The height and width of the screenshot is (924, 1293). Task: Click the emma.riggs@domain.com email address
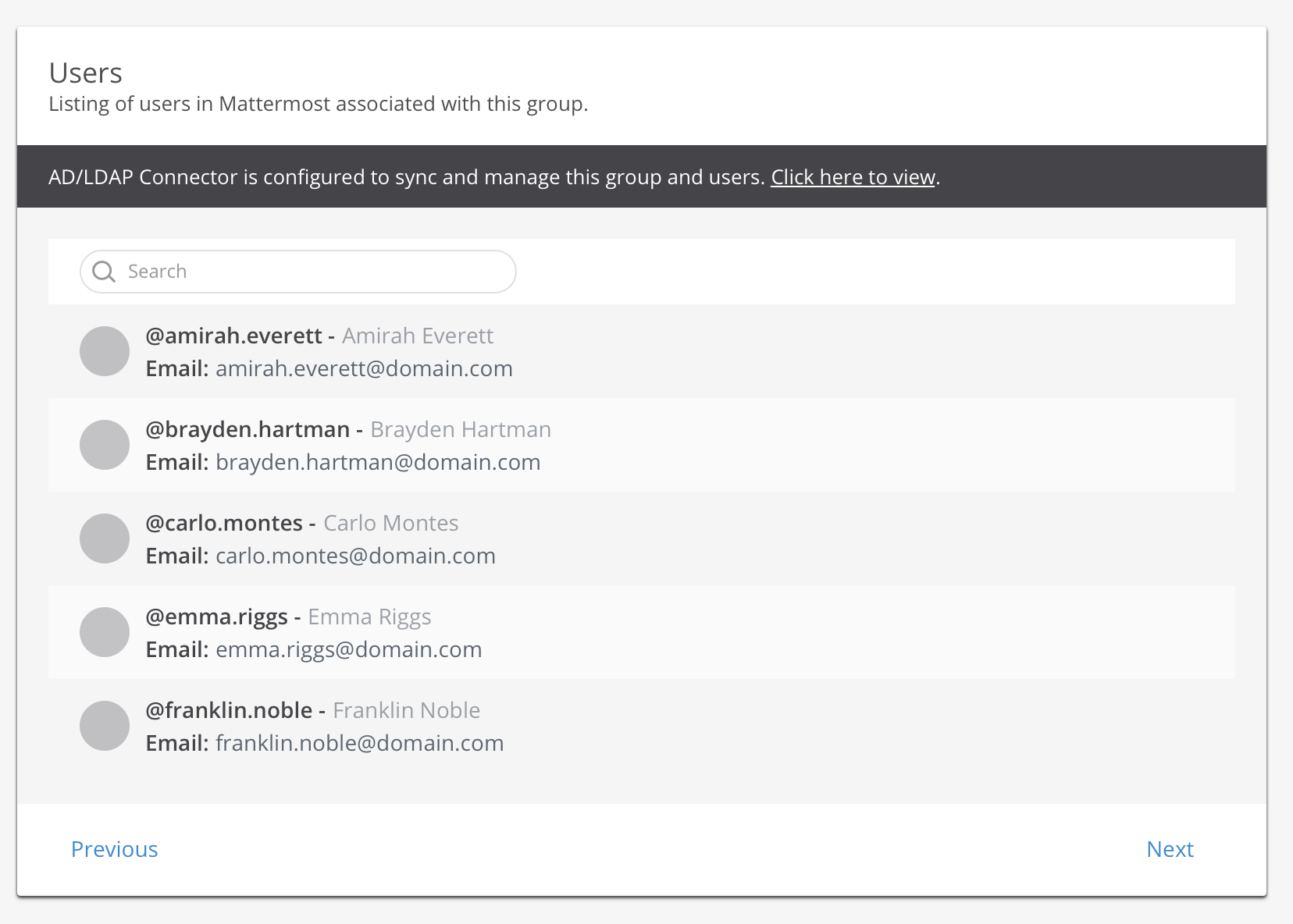tap(348, 649)
